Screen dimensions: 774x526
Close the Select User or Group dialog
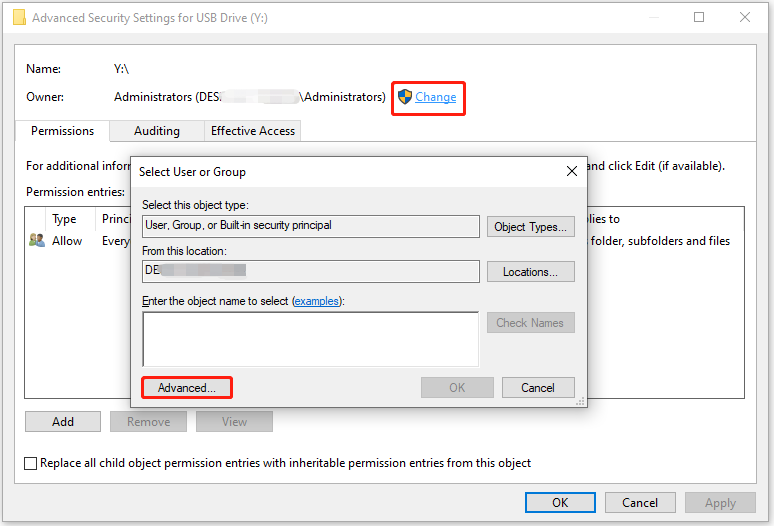[572, 171]
